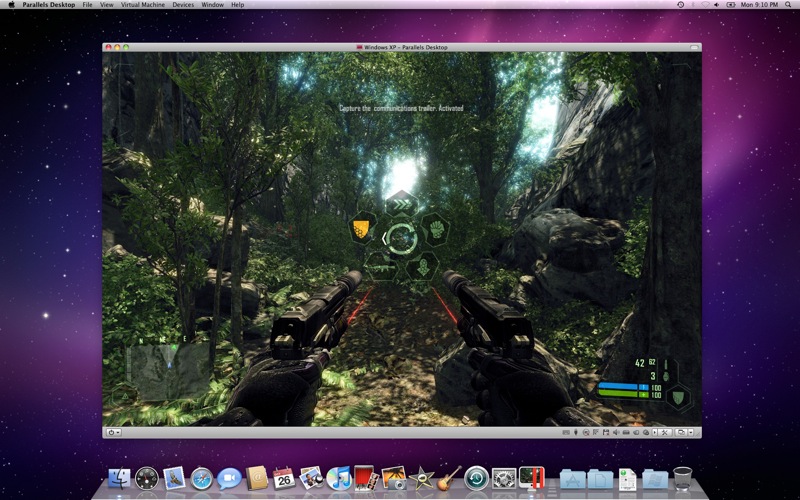Open Dashboard from the Dock

147,479
